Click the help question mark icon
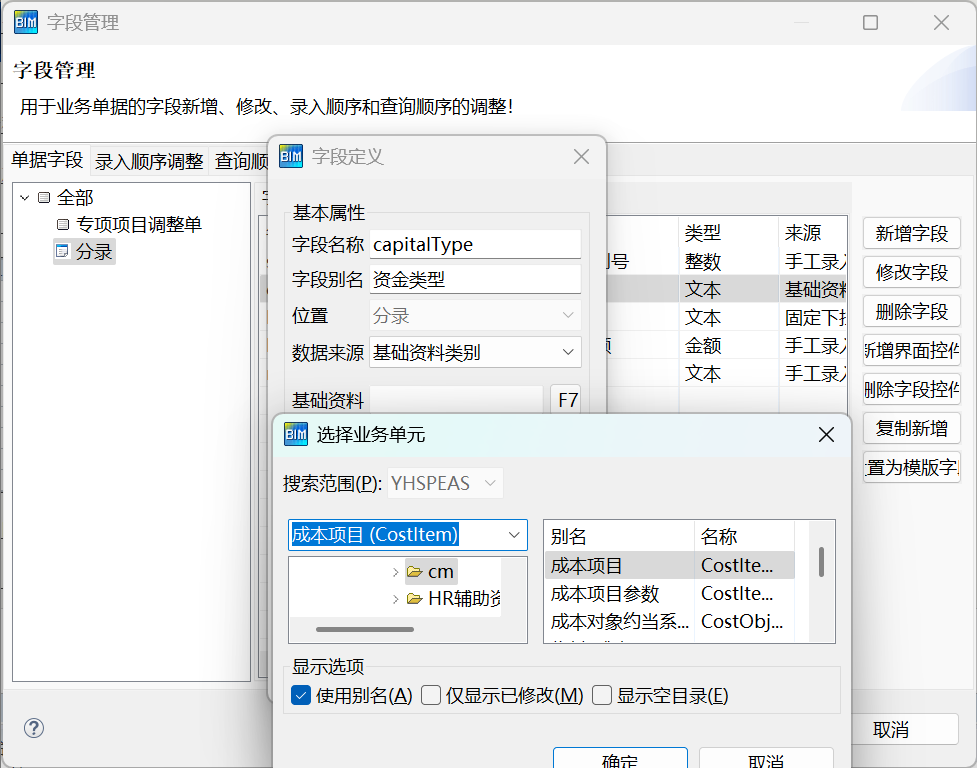Image resolution: width=977 pixels, height=768 pixels. [34, 728]
